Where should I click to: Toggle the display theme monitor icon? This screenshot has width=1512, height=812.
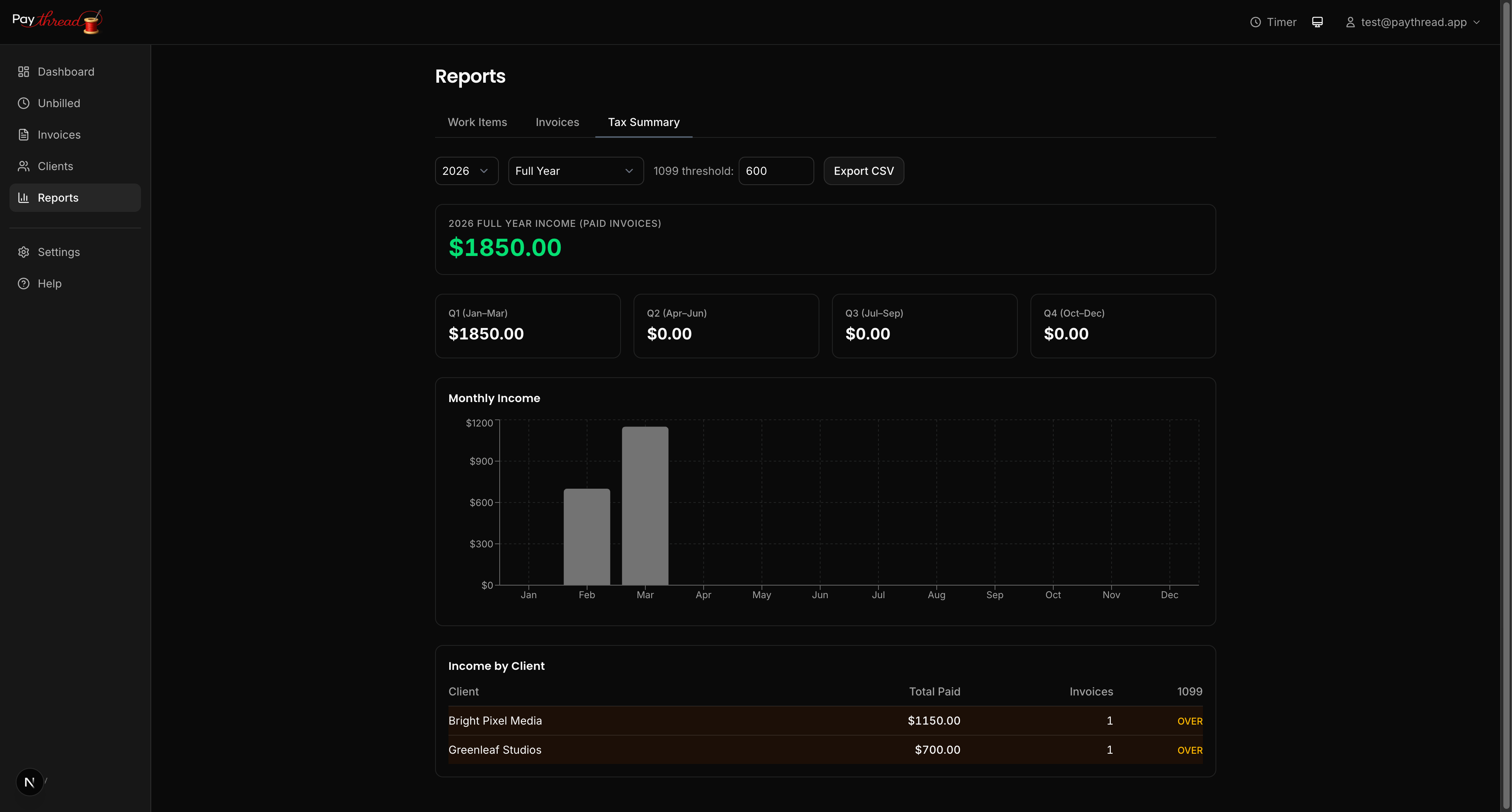pos(1318,22)
